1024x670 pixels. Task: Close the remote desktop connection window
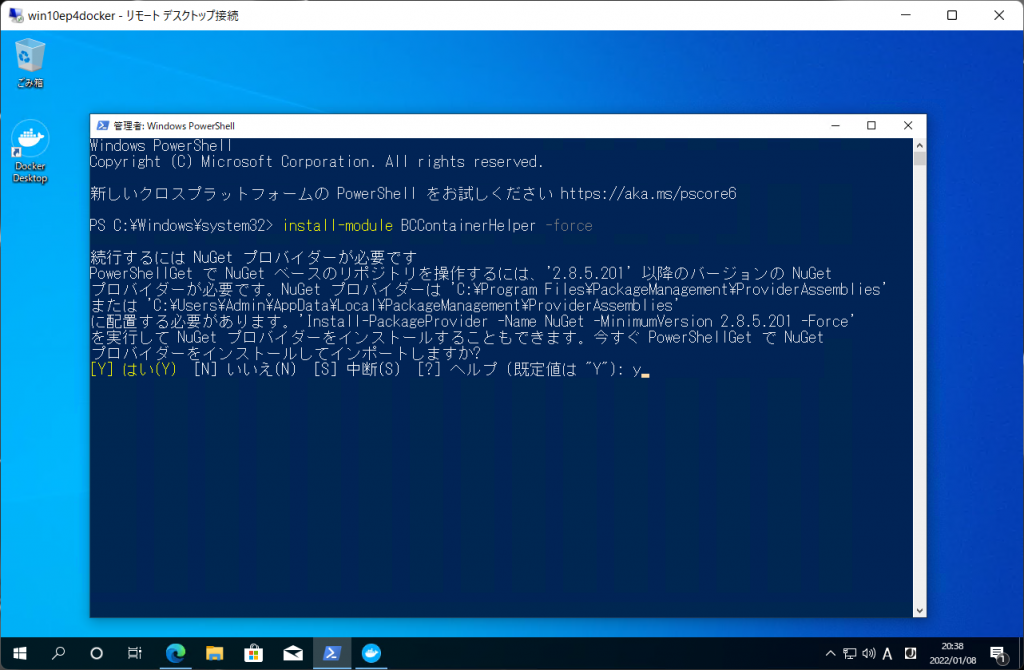999,15
